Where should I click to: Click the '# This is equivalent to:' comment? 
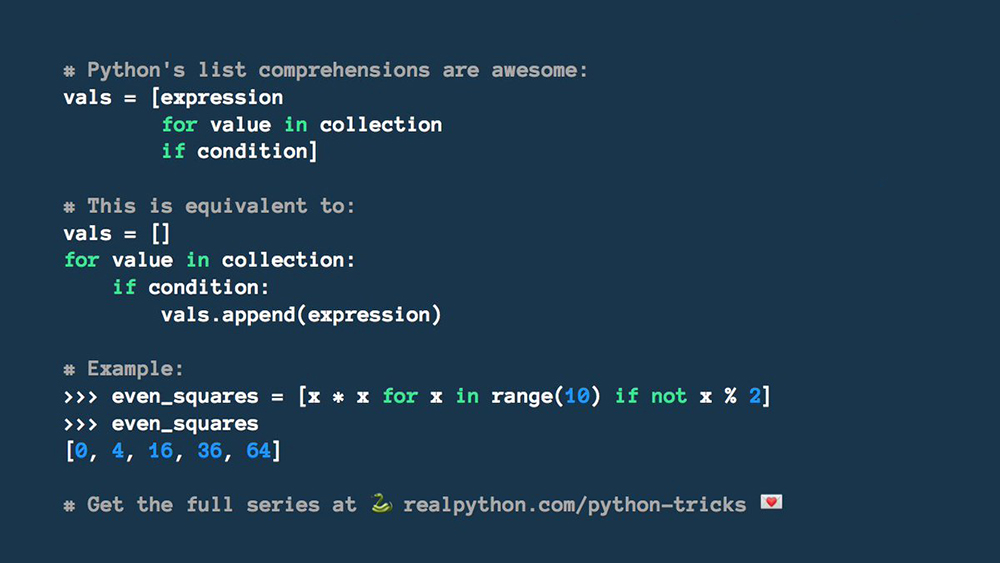209,206
